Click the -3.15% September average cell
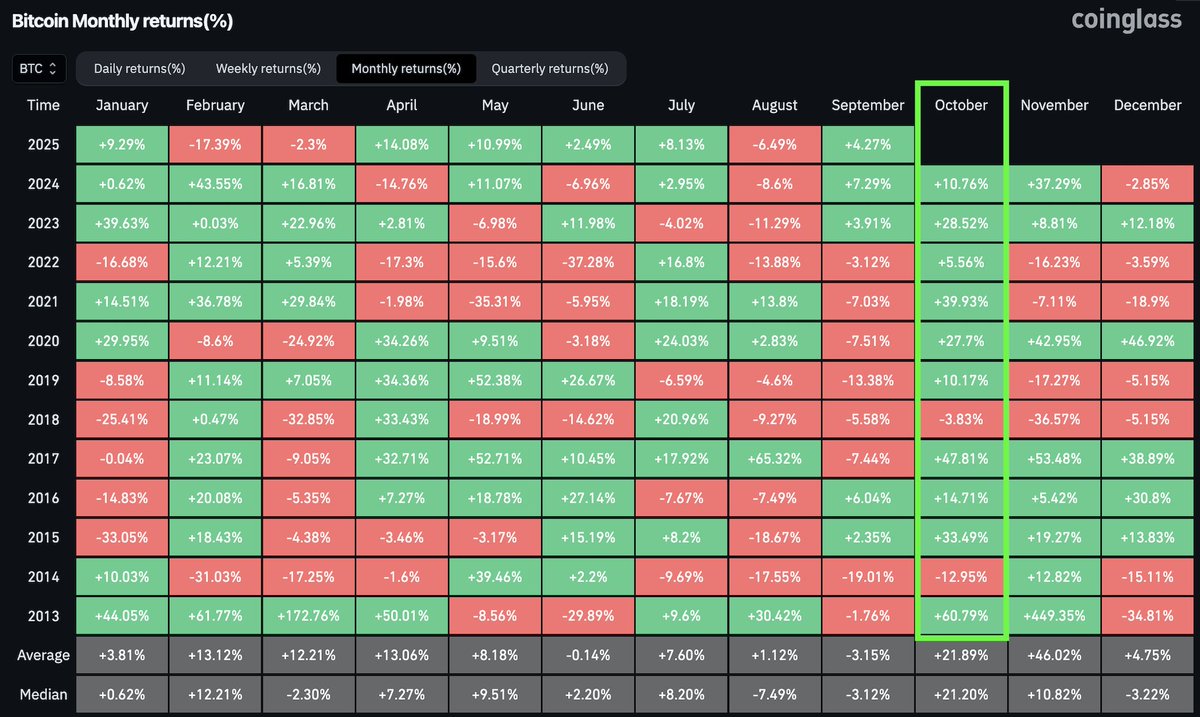Viewport: 1200px width, 717px height. (x=868, y=655)
